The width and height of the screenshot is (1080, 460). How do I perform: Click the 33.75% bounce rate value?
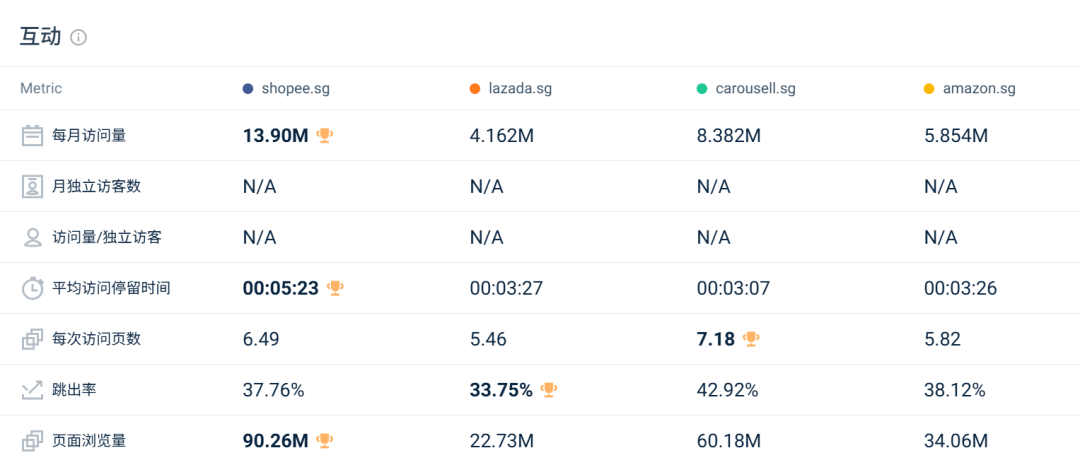[x=501, y=390]
